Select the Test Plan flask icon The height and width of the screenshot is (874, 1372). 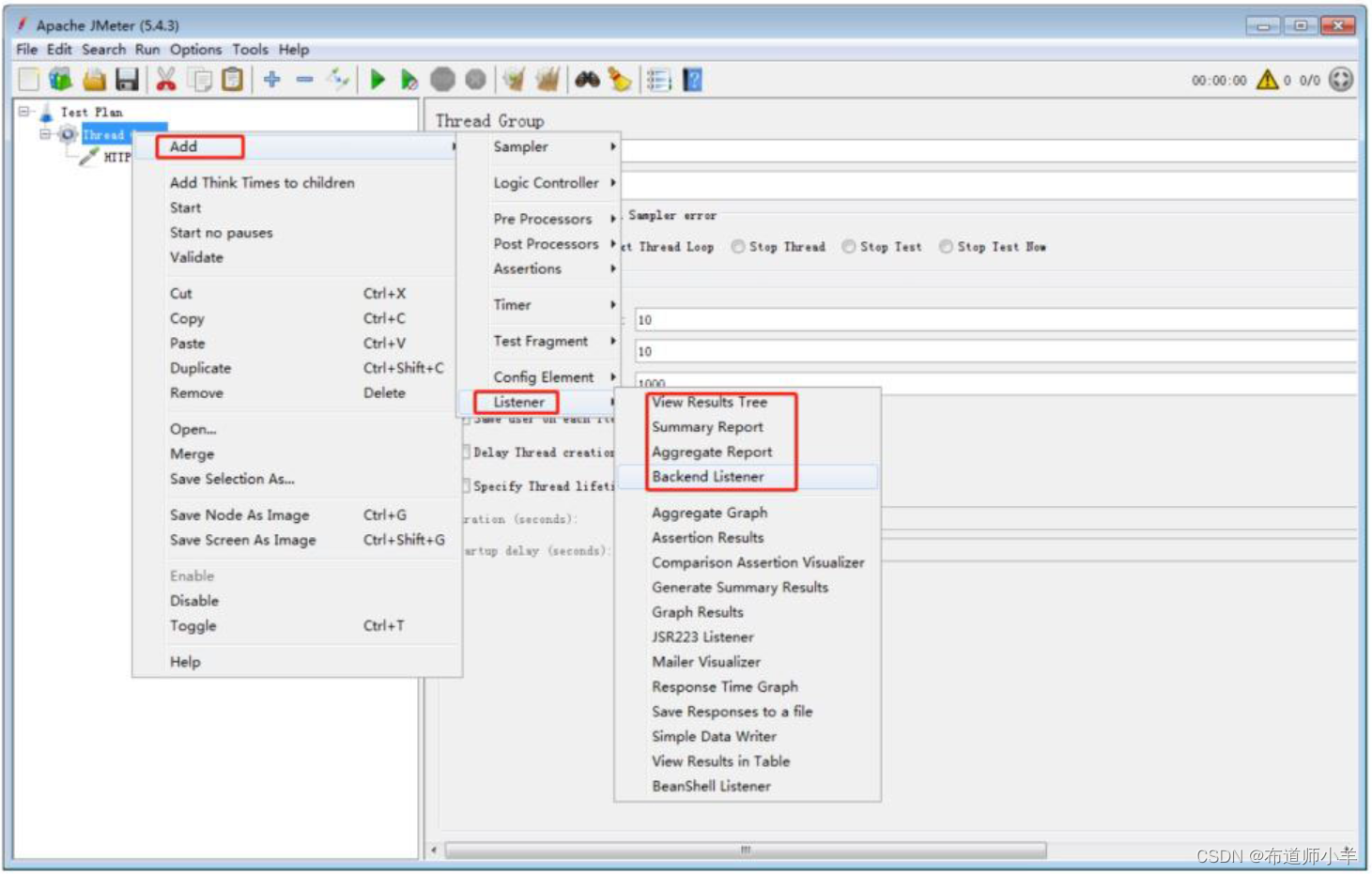46,113
